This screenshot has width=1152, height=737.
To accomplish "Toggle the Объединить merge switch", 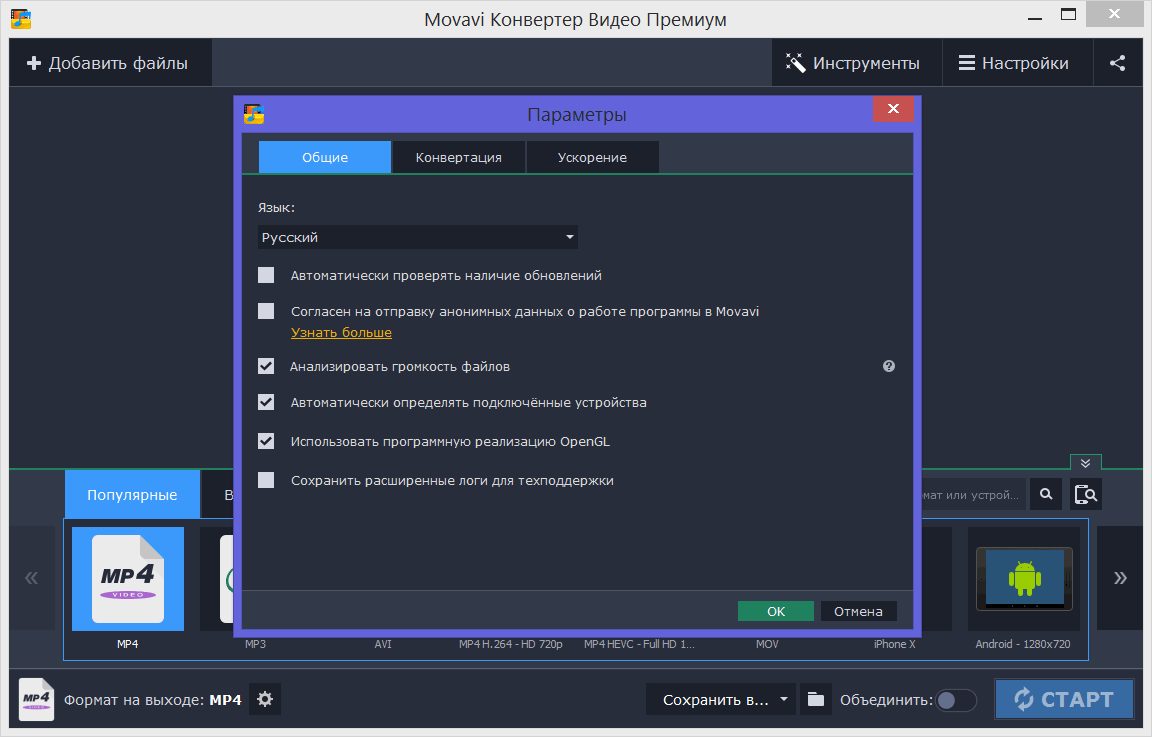I will (x=956, y=700).
